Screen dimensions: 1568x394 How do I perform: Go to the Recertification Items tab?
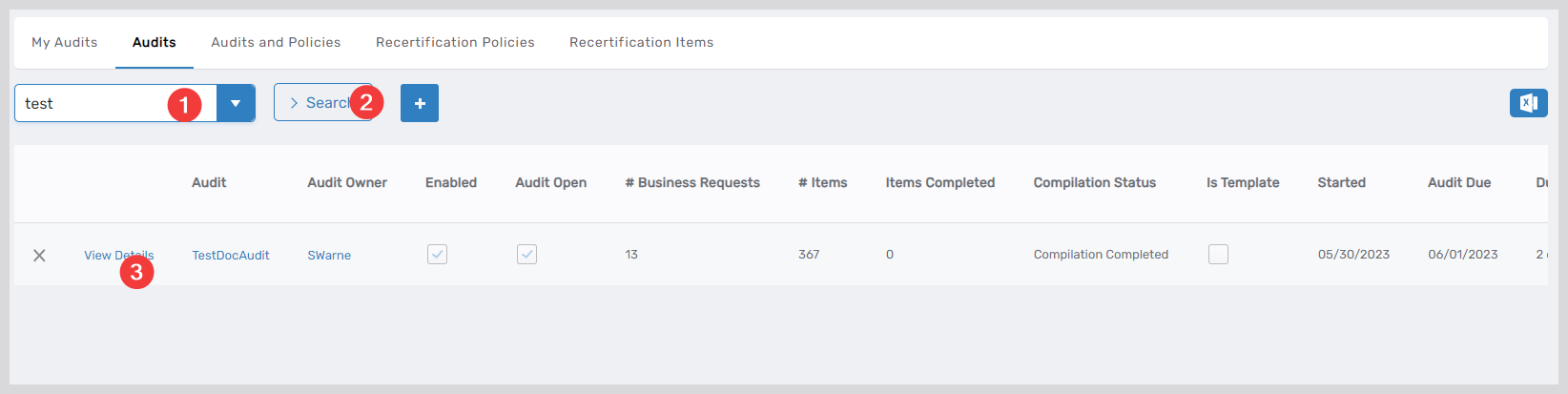[x=641, y=42]
